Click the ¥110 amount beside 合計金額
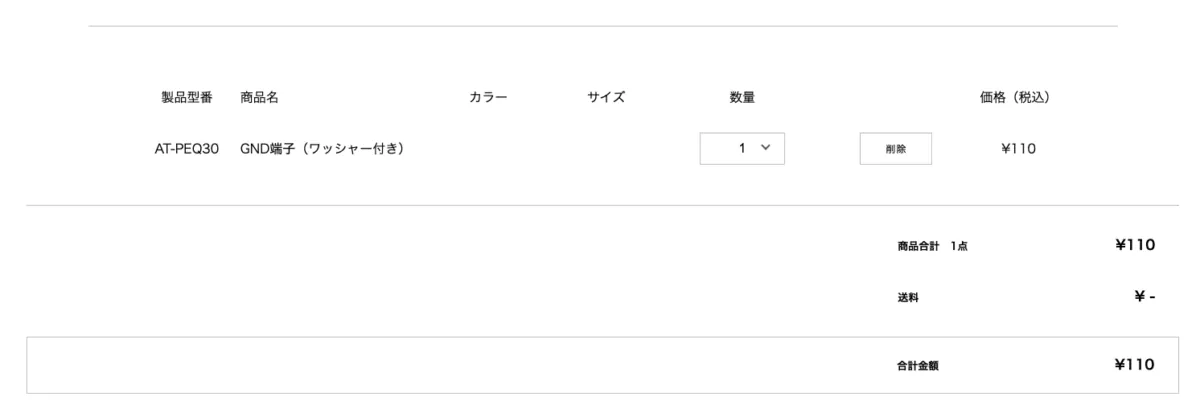The image size is (1200, 409). 1136,365
